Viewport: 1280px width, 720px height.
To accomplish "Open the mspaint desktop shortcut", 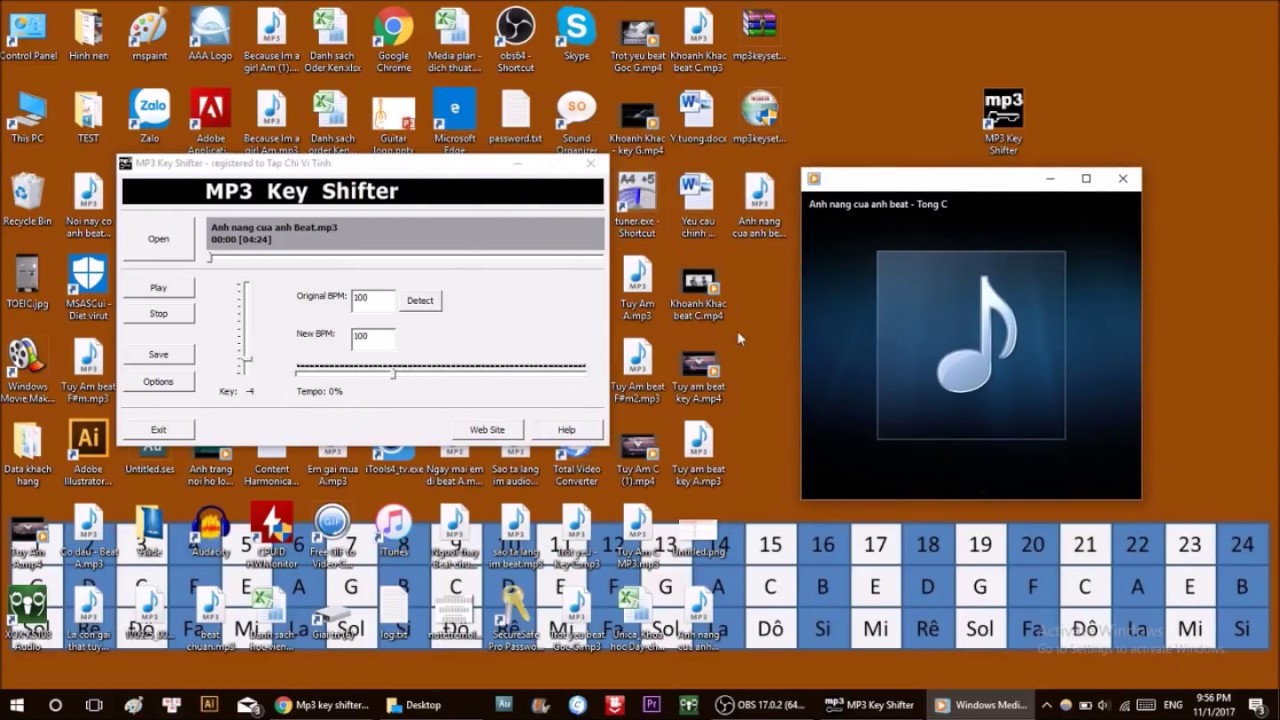I will point(149,33).
